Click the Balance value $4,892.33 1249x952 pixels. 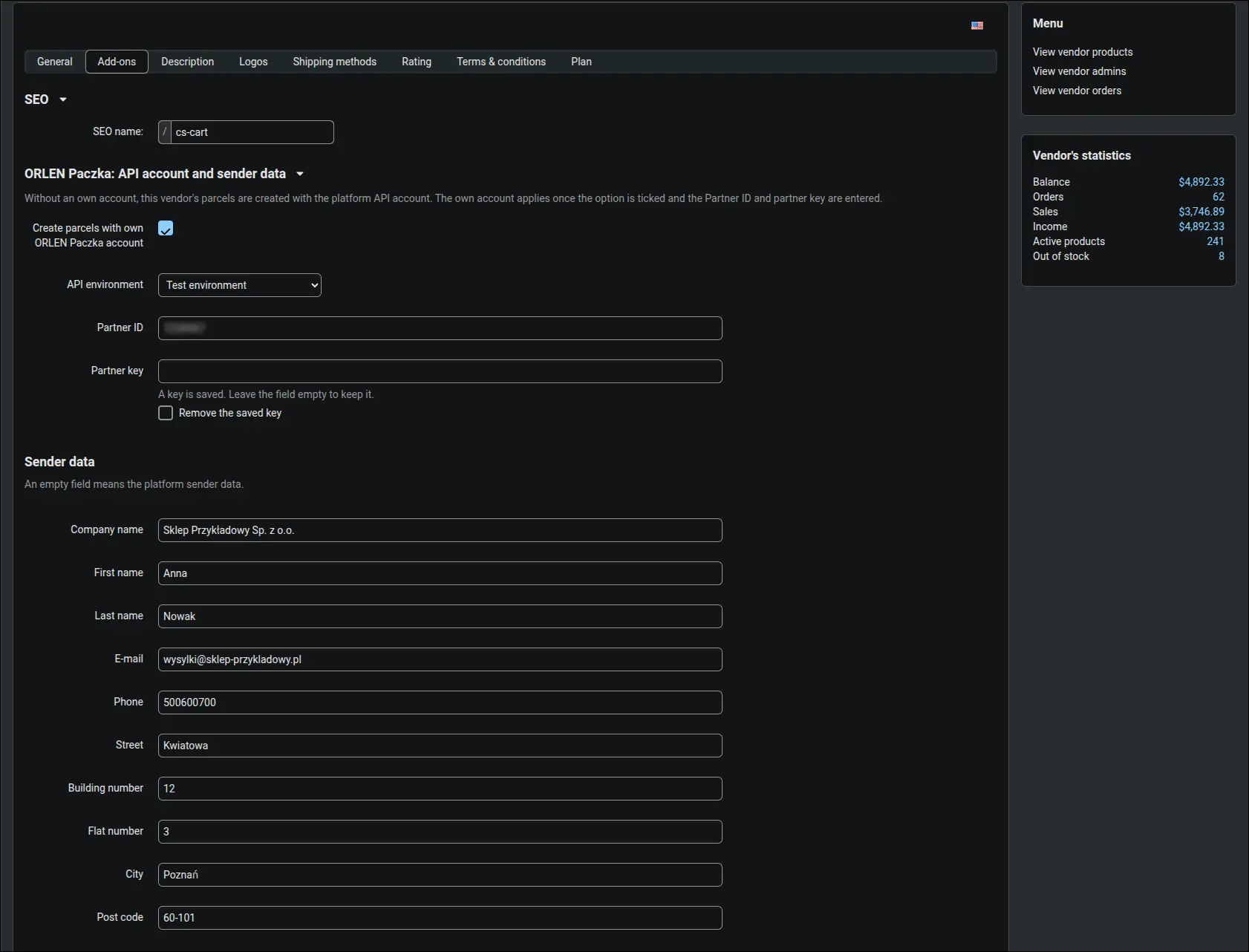[1201, 182]
